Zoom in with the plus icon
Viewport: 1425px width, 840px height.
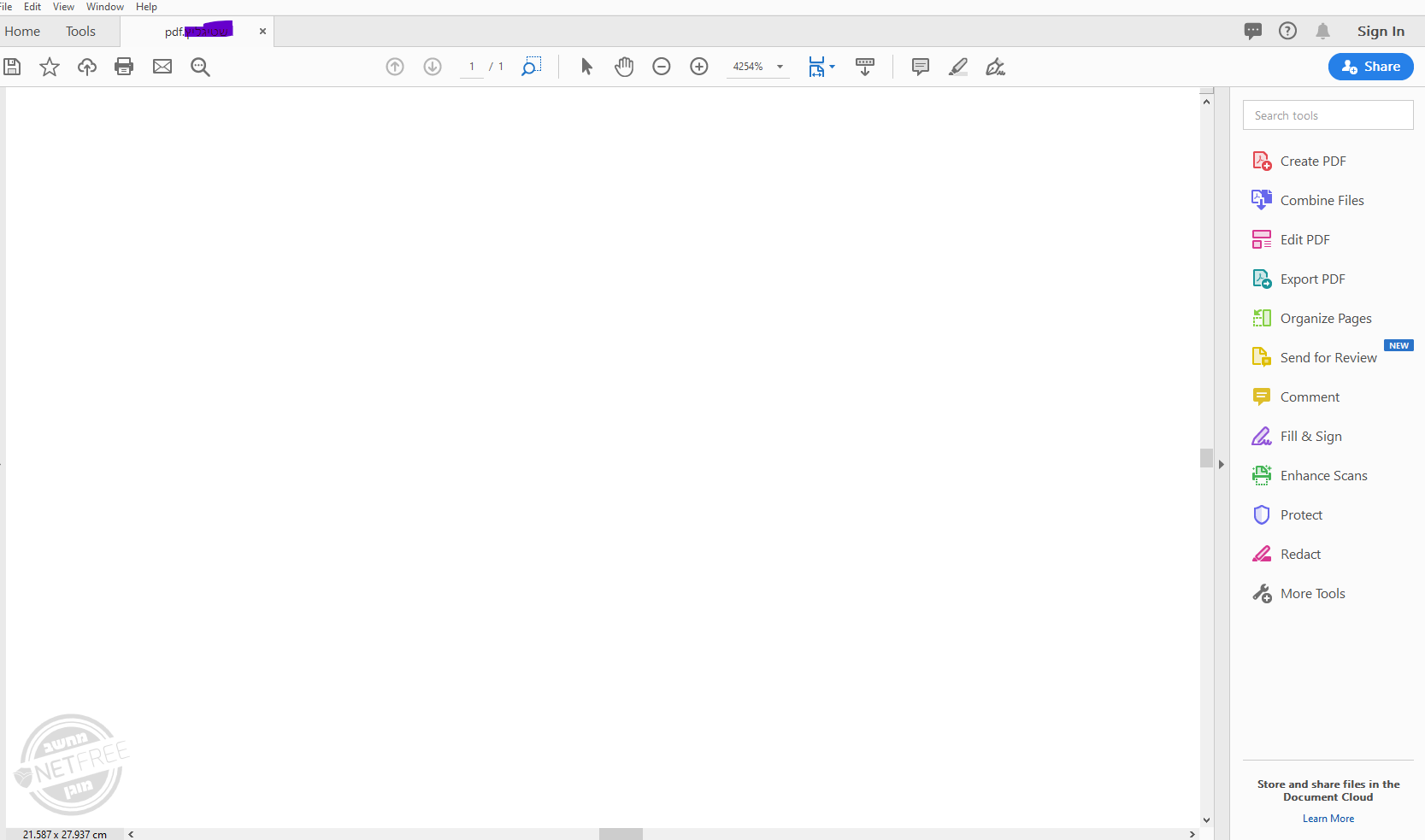699,67
